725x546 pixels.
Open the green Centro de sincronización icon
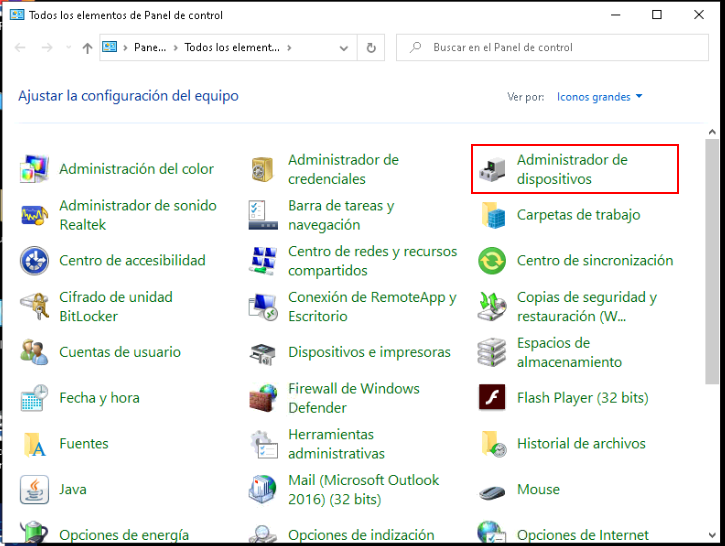point(492,261)
